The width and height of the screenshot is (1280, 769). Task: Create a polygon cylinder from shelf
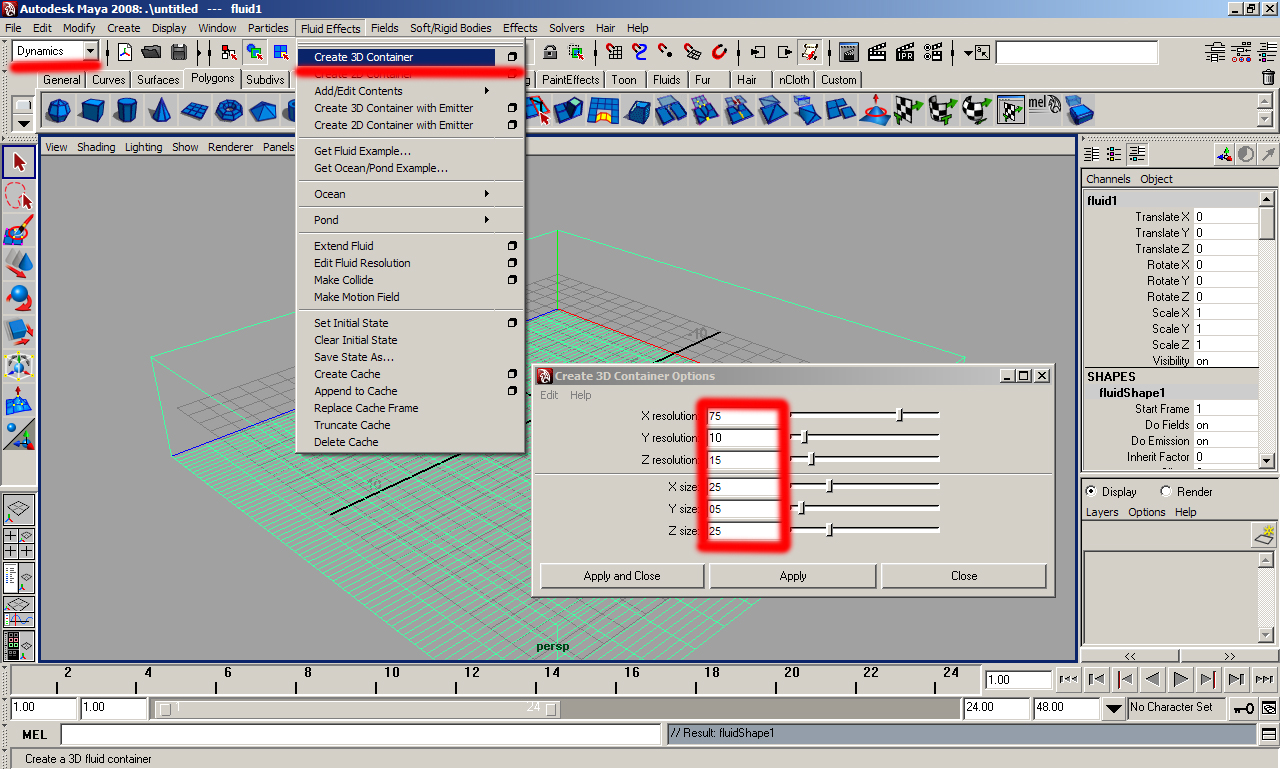click(x=127, y=110)
